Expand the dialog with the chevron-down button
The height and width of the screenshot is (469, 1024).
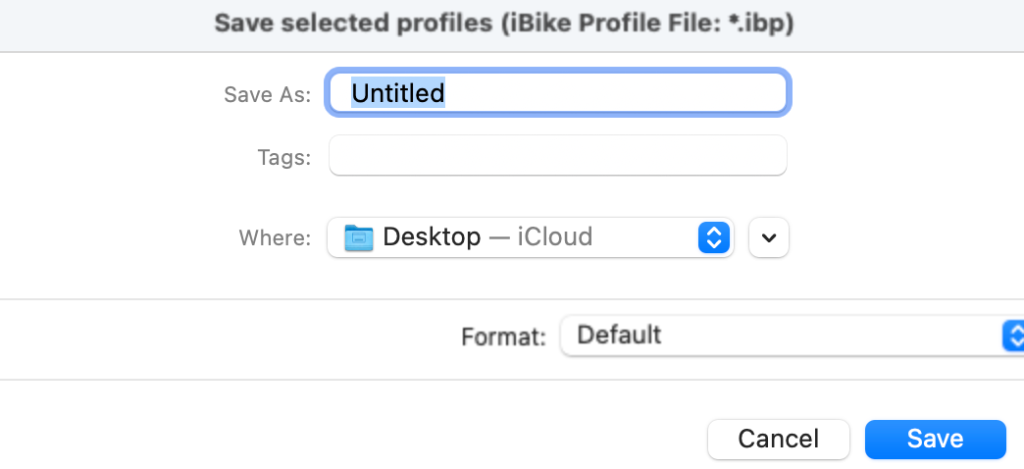[769, 238]
